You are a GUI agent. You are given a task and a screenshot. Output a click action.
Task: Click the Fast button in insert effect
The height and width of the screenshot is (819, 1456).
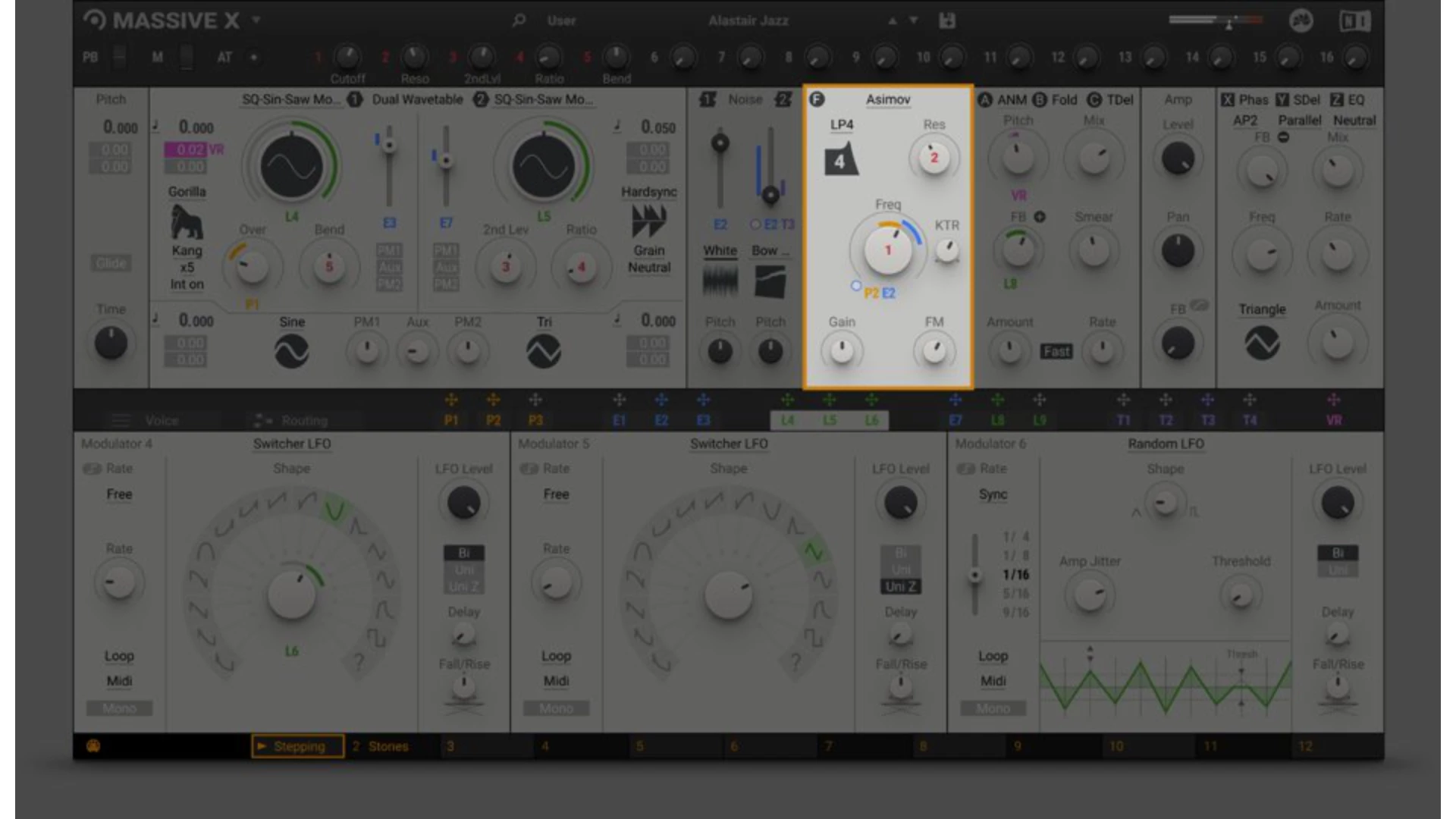(x=1056, y=352)
